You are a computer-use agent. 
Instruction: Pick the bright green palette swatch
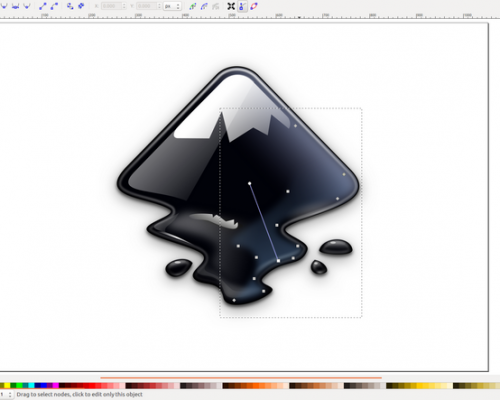(x=19, y=385)
